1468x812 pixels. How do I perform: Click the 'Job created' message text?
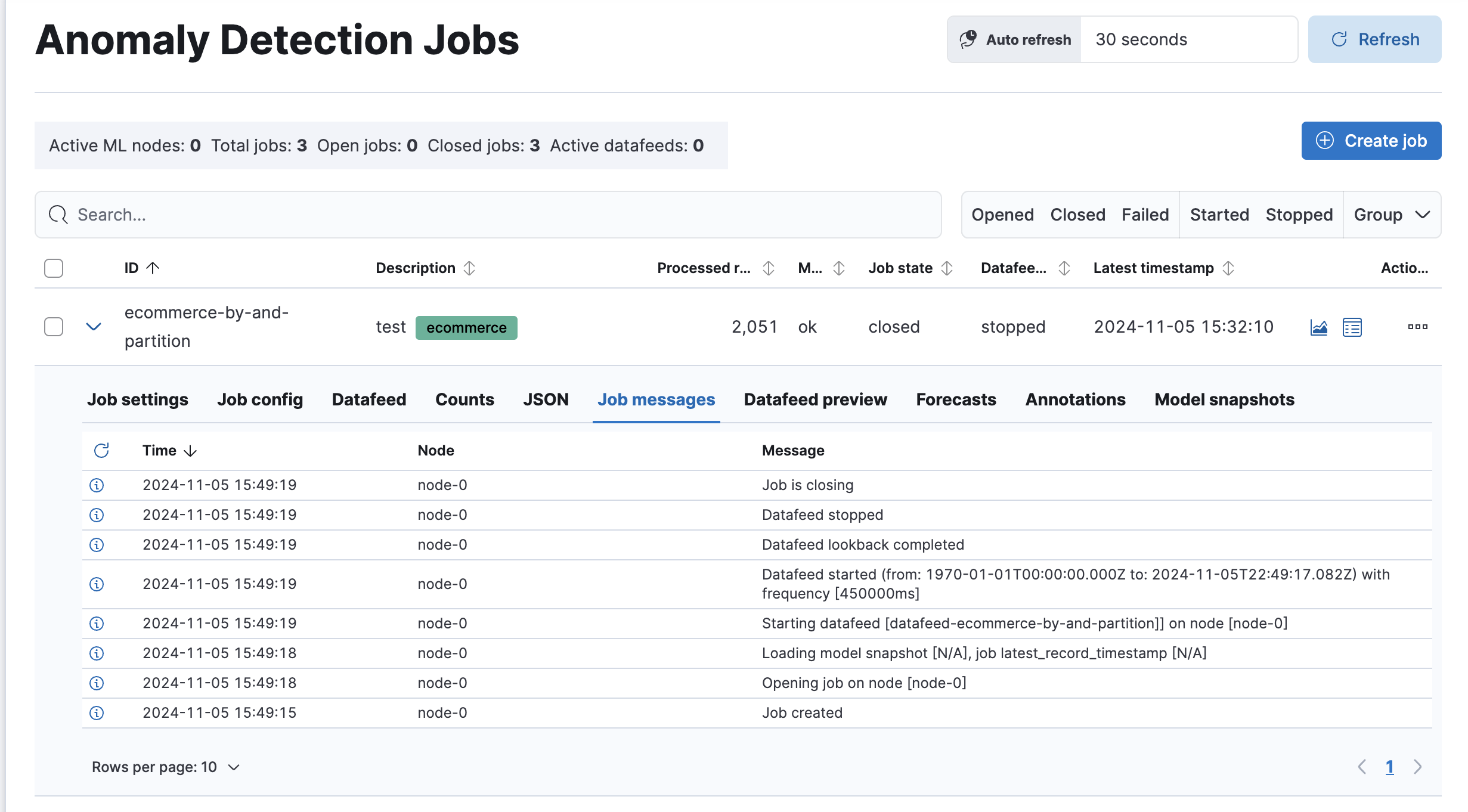click(802, 713)
